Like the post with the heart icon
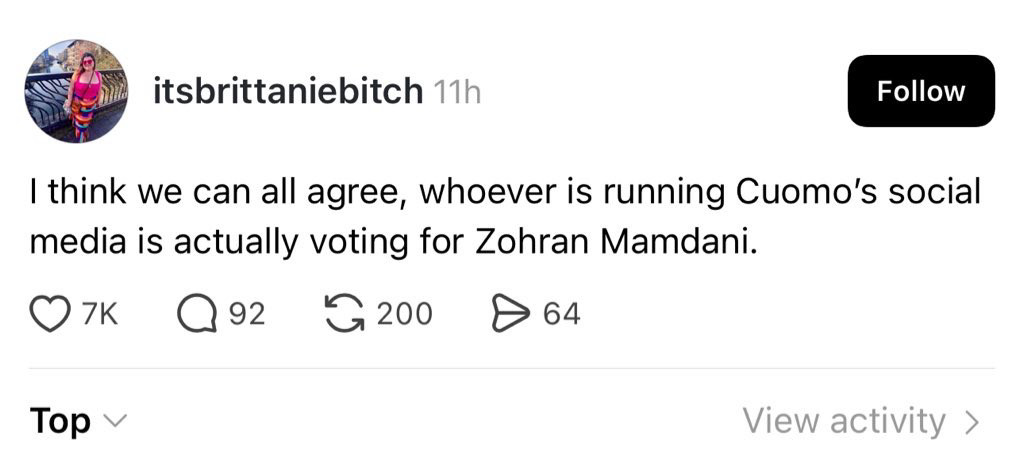 [50, 314]
